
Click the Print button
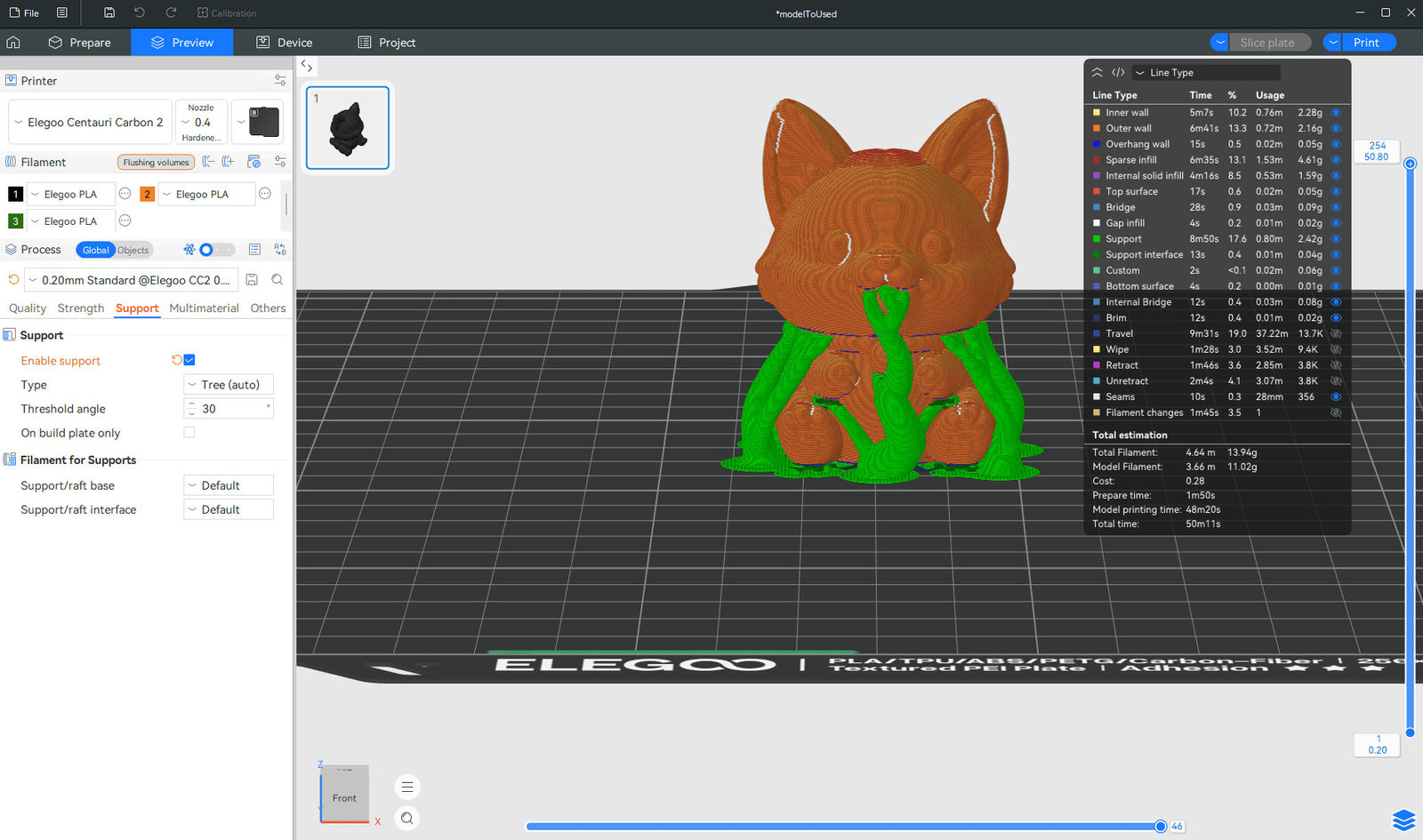(x=1367, y=43)
